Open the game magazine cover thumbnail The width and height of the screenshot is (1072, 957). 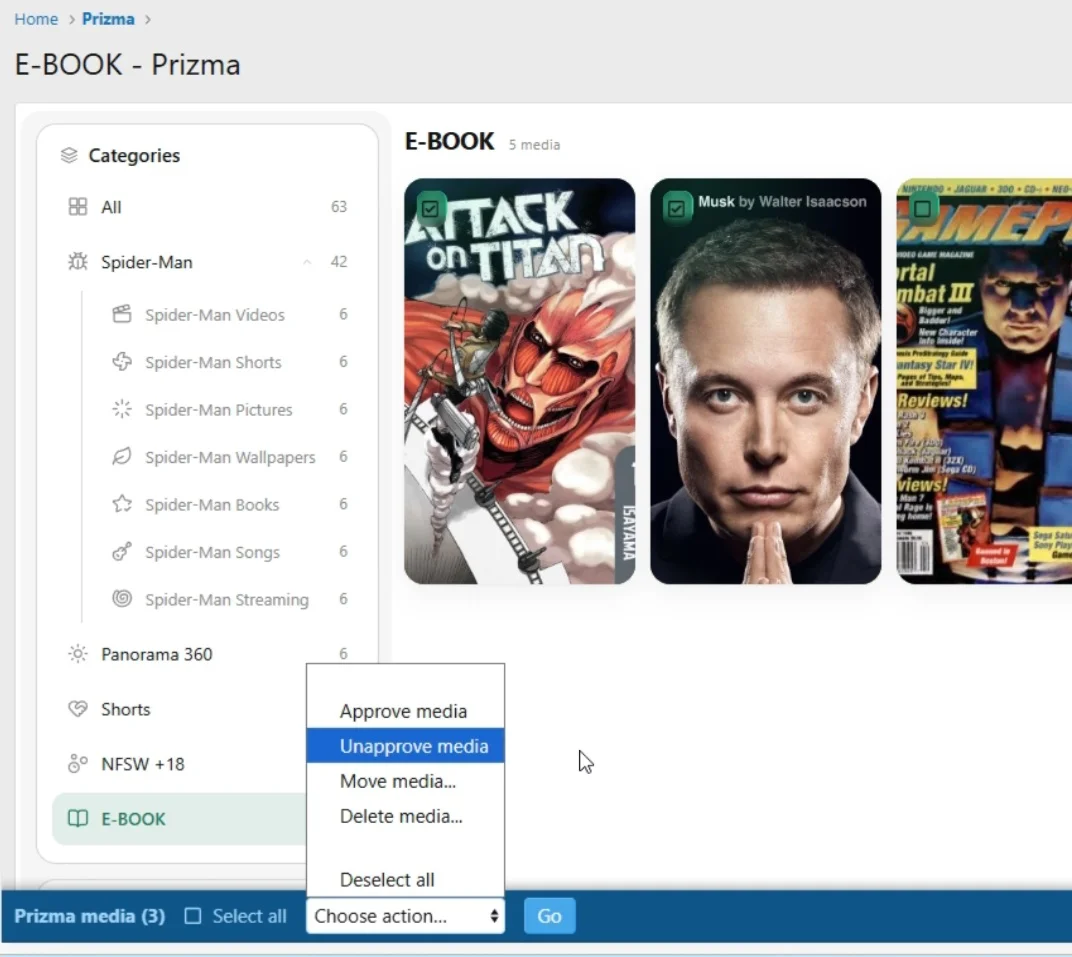(984, 381)
